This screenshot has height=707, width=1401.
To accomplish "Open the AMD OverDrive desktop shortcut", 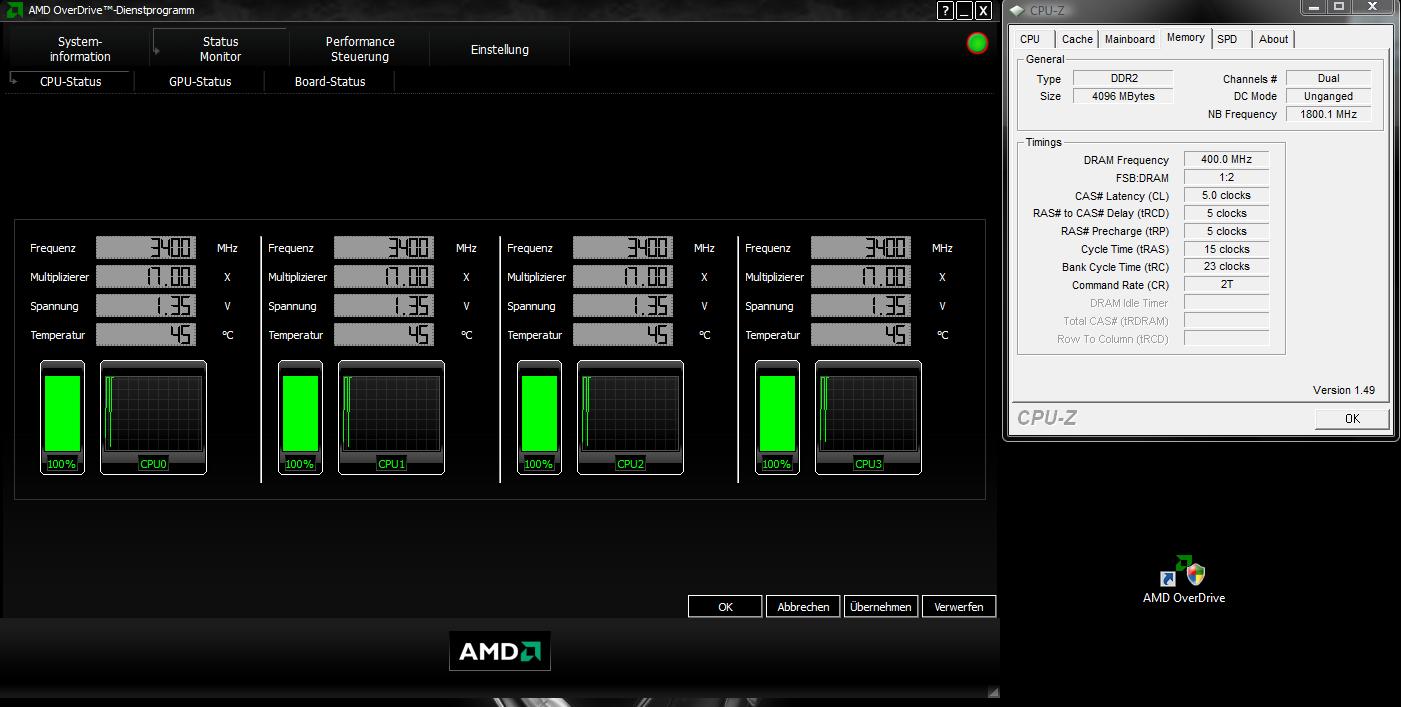I will pos(1184,580).
